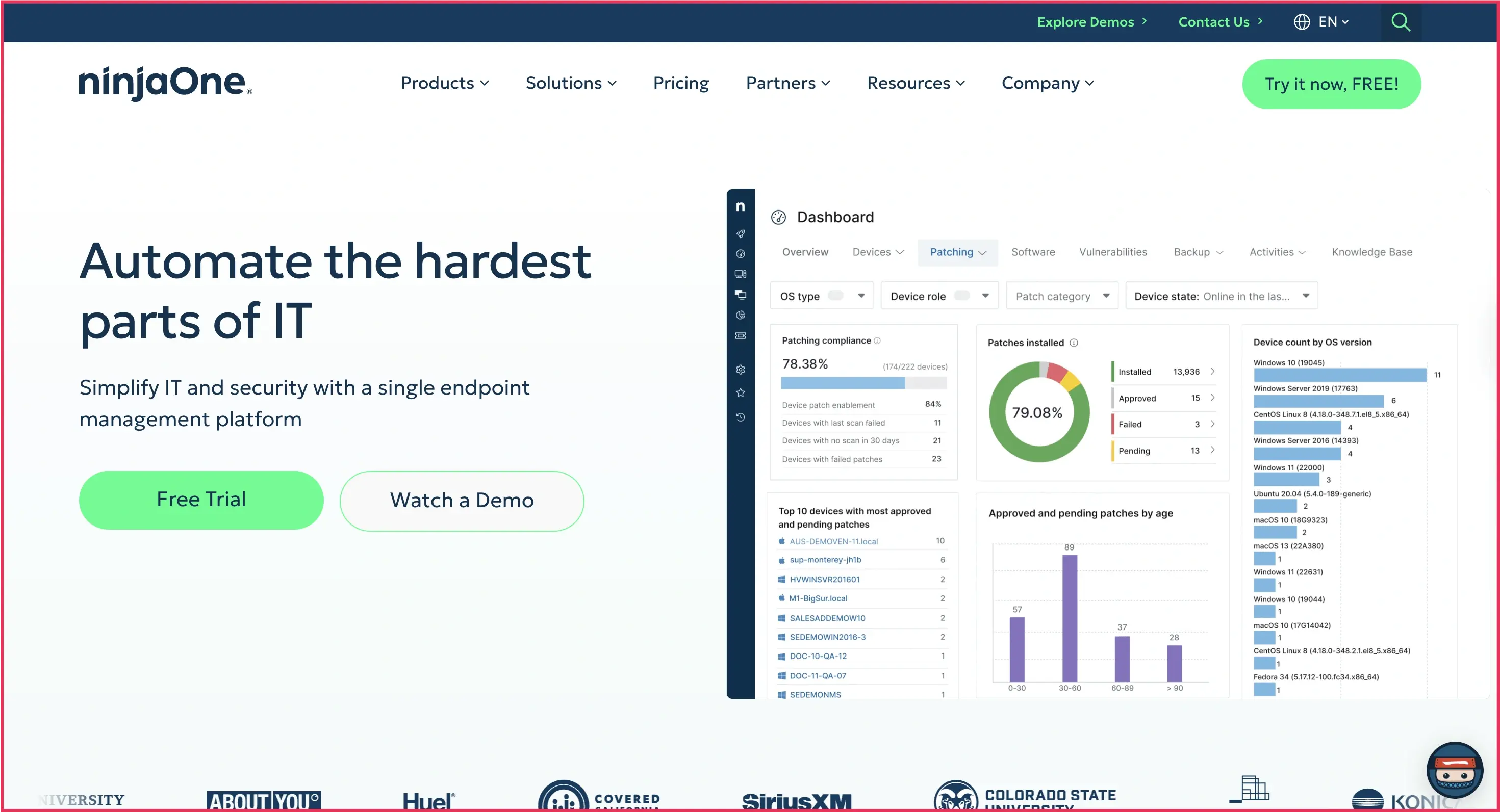Toggle the OS type filter pill
1500x812 pixels.
835,296
